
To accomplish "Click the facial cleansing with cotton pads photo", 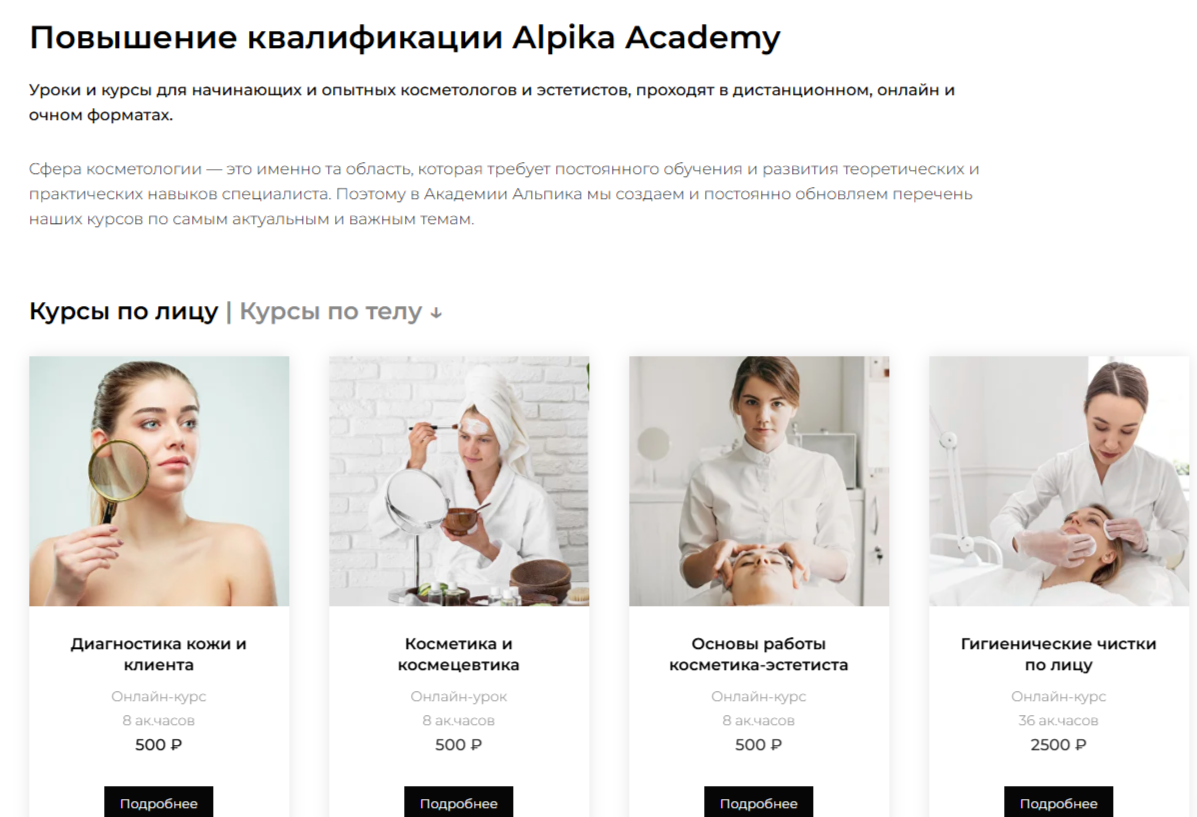I will [1059, 481].
